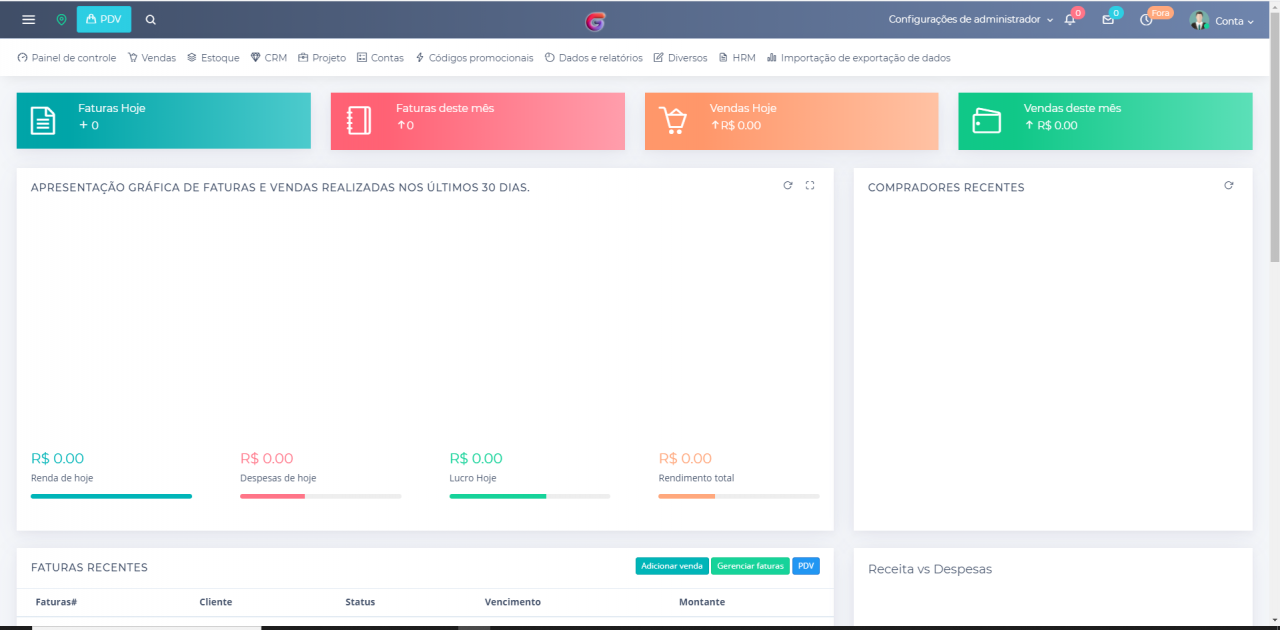Click the clock attendance icon labeled Fora
1280x630 pixels.
[x=1146, y=20]
